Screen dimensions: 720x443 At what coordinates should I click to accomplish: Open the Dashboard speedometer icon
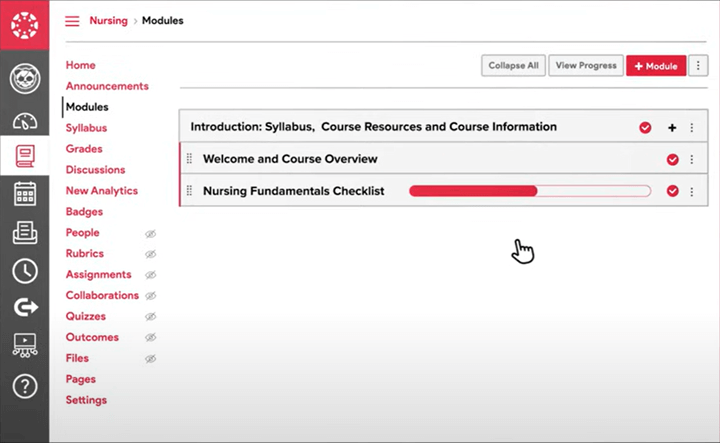pyautogui.click(x=25, y=121)
